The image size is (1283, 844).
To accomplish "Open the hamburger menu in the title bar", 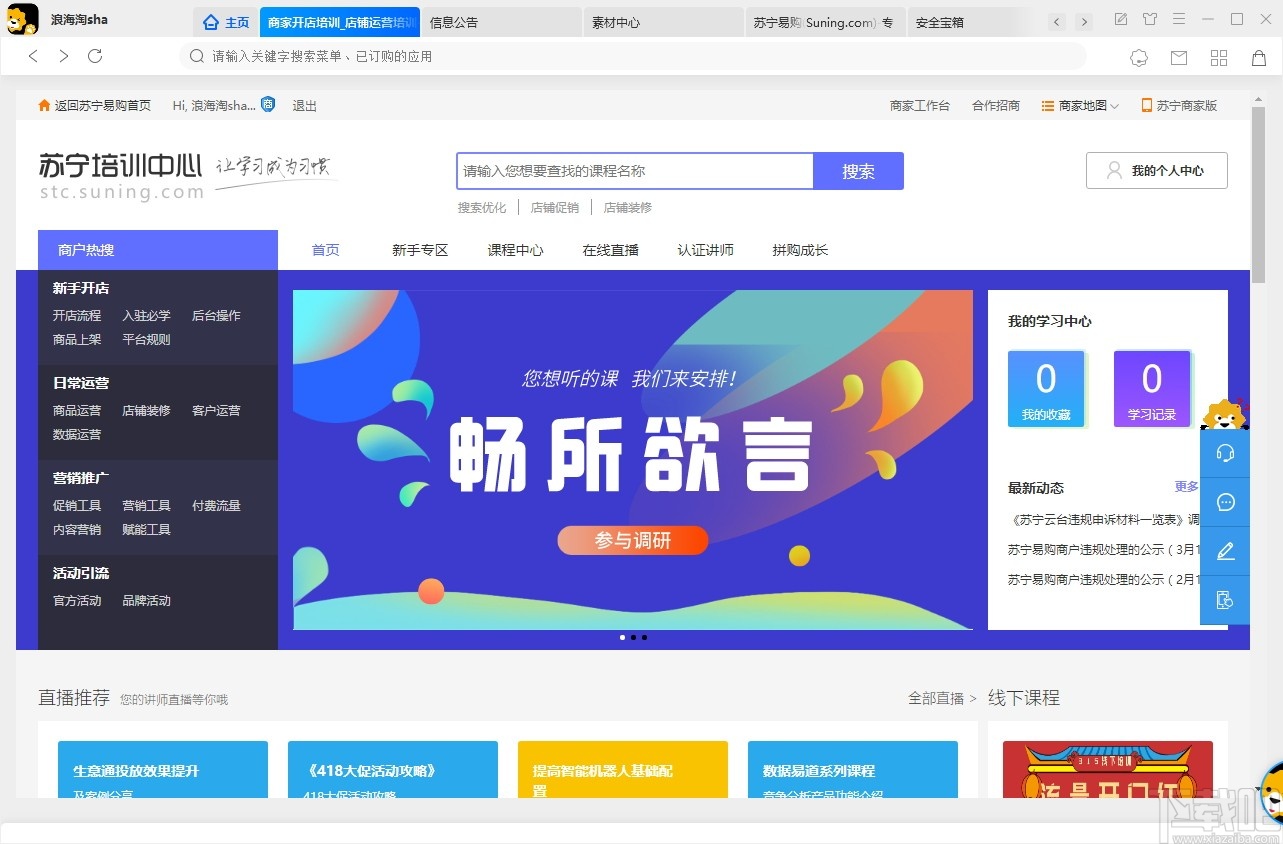I will [x=1180, y=19].
